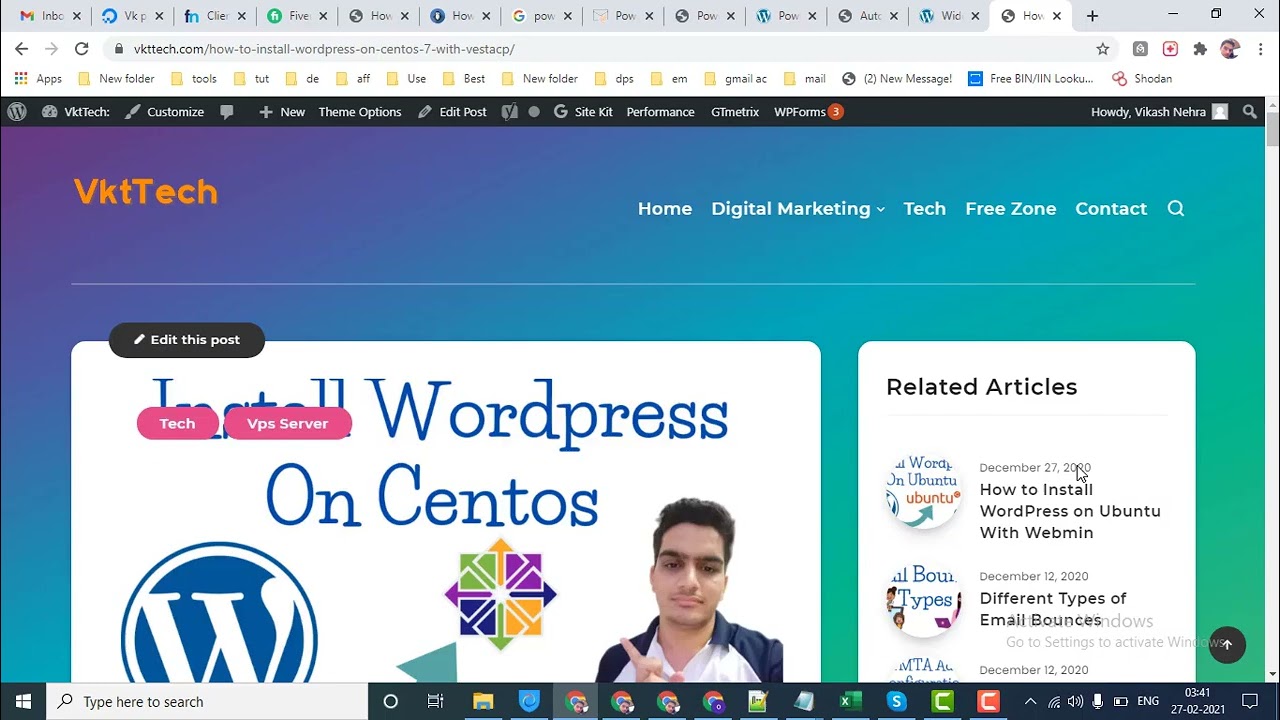Image resolution: width=1280 pixels, height=720 pixels.
Task: Click the Windows taskbar search box
Action: (207, 701)
